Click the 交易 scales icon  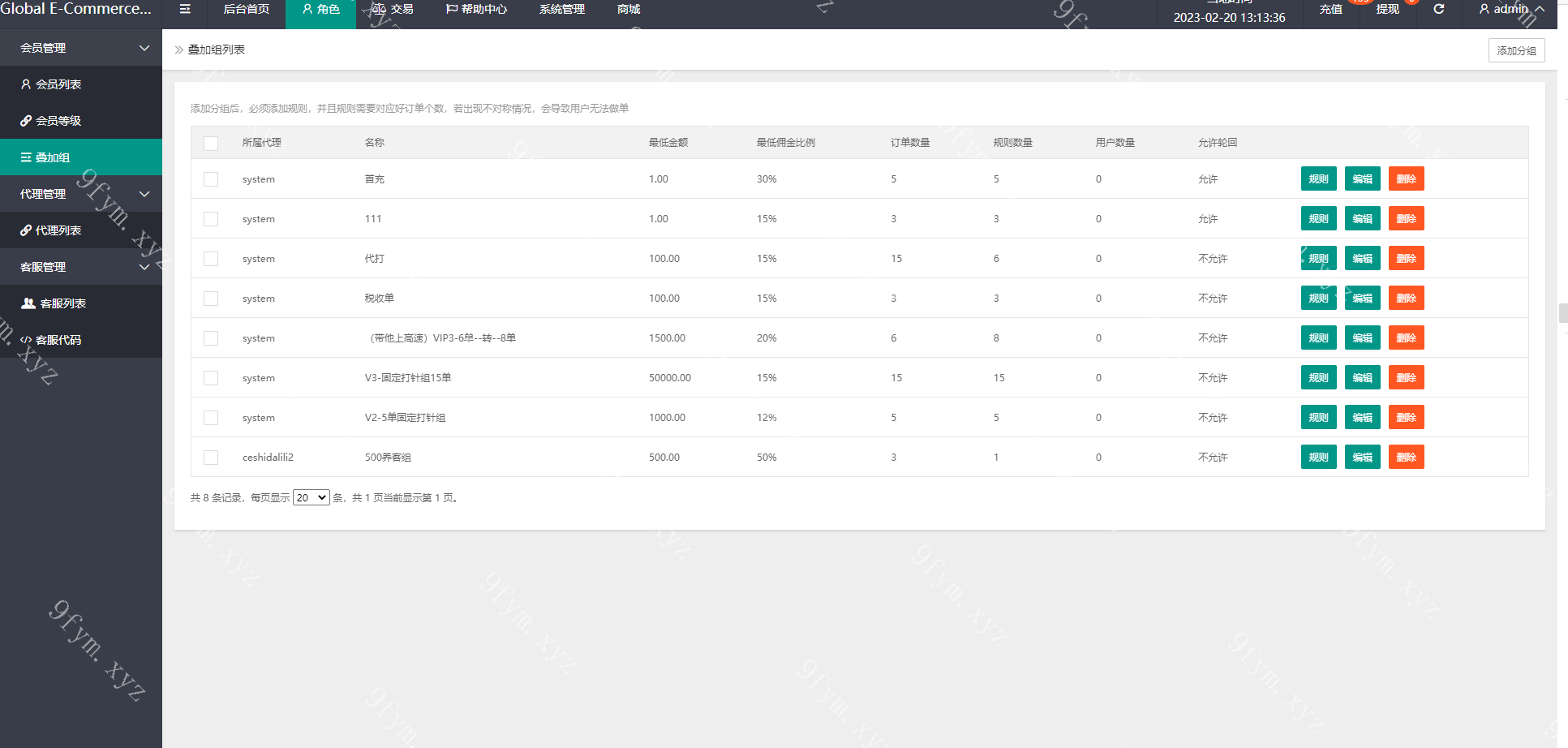[379, 9]
